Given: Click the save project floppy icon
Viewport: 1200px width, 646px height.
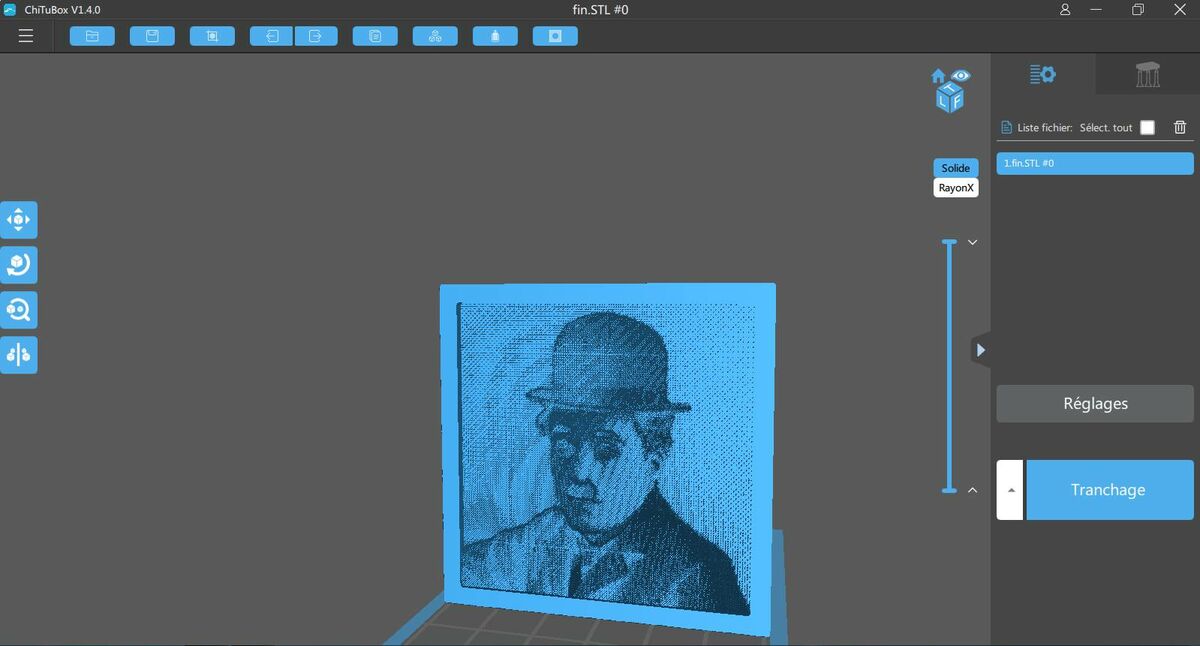Looking at the screenshot, I should pyautogui.click(x=152, y=36).
